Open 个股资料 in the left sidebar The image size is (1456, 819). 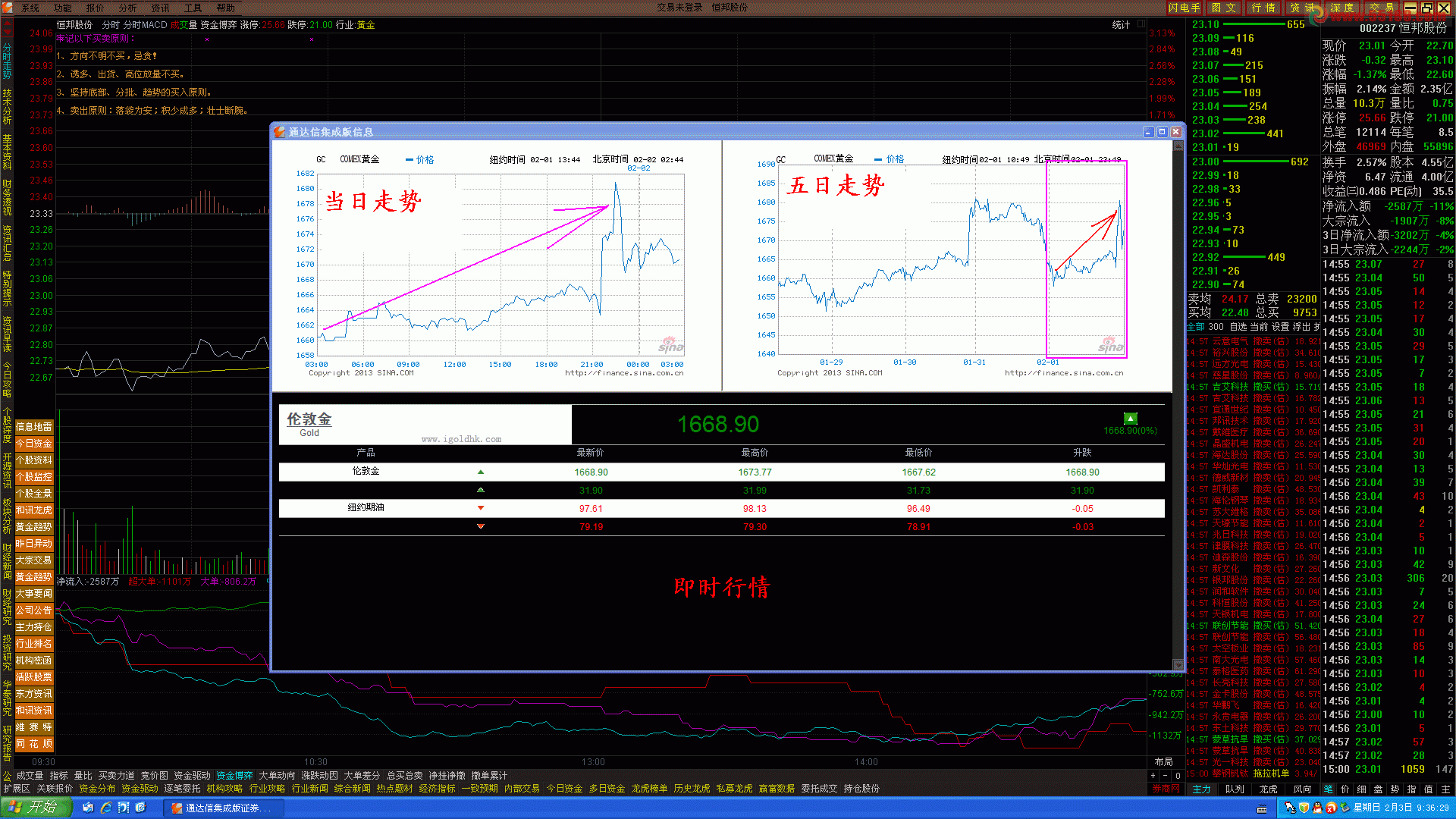tap(34, 460)
